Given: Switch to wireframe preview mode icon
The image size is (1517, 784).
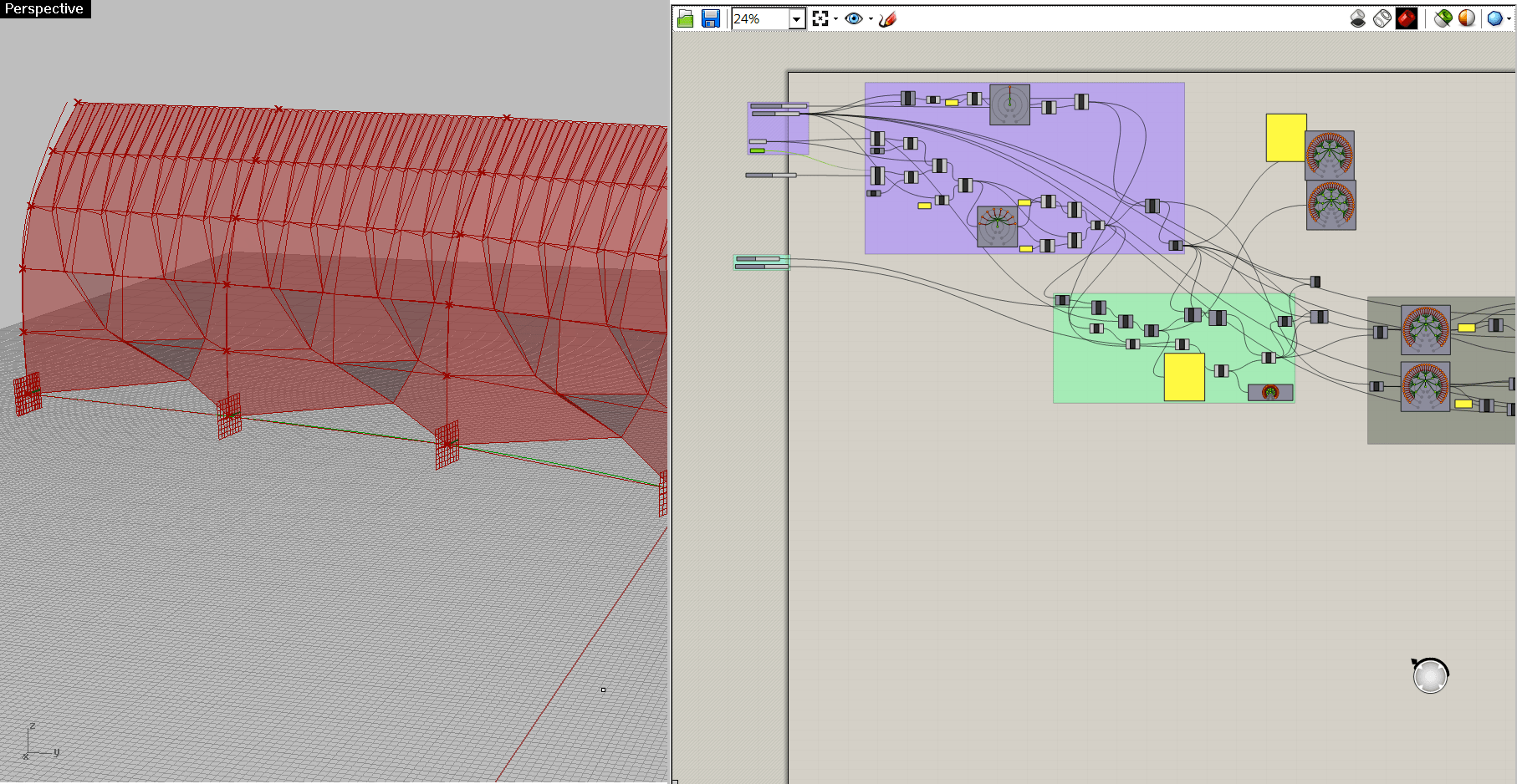Looking at the screenshot, I should click(x=1382, y=18).
